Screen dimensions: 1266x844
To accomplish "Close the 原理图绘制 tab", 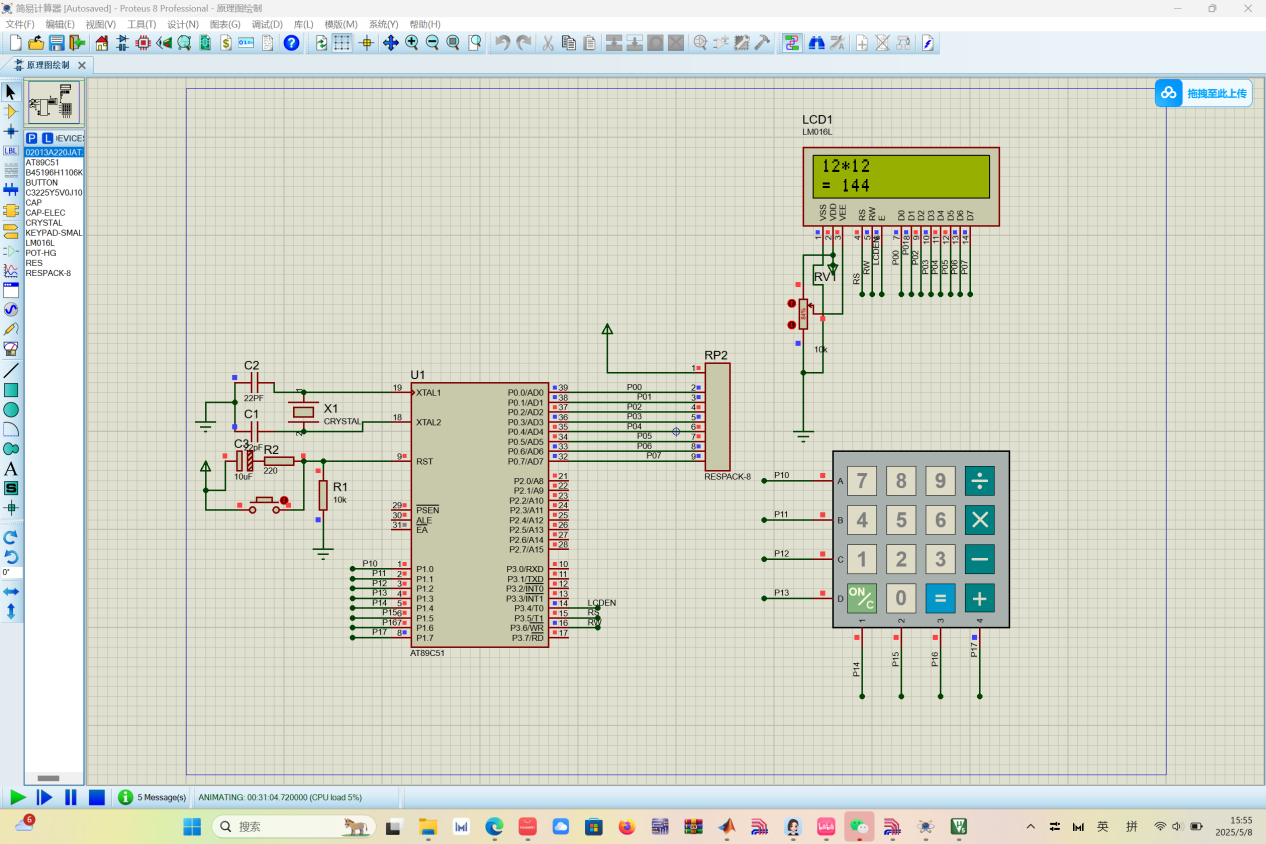I will [x=82, y=65].
